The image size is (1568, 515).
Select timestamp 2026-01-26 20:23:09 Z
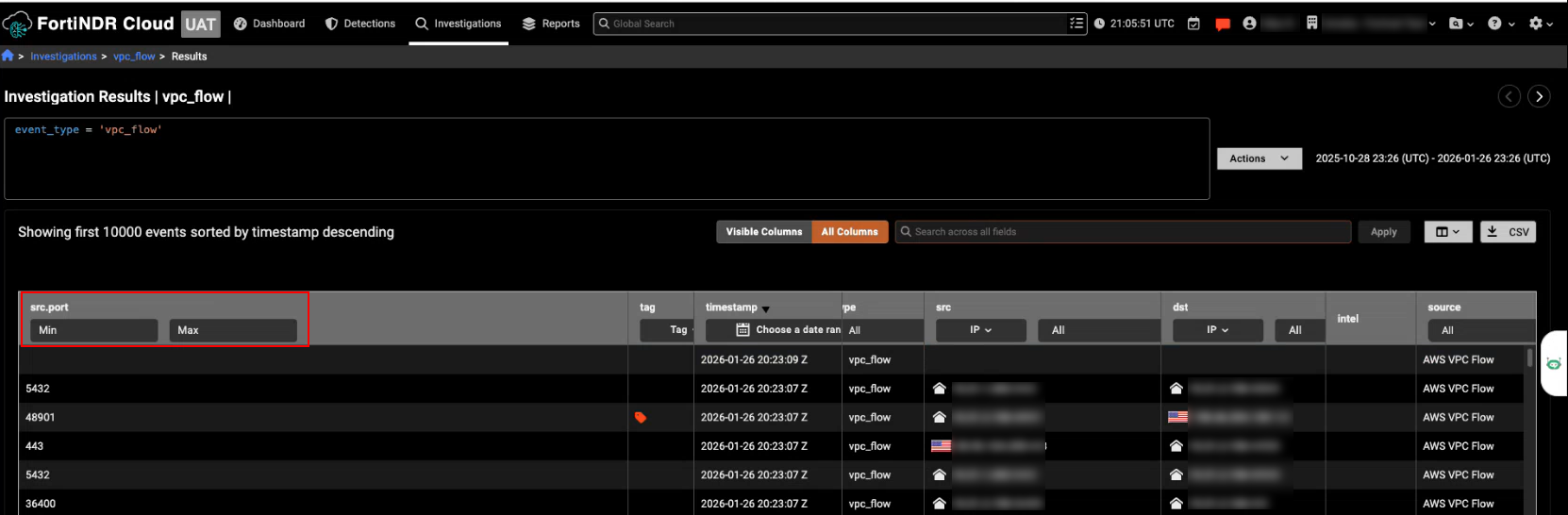pos(754,359)
